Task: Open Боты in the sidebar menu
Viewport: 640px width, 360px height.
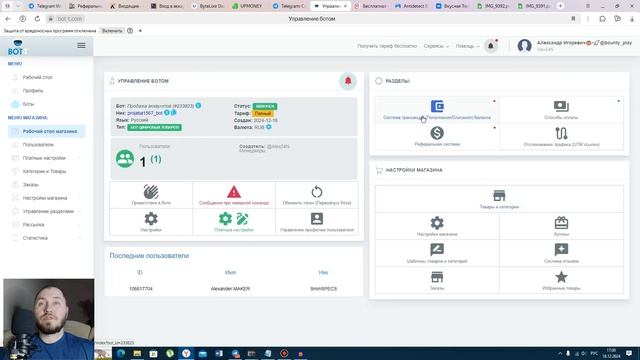Action: [x=28, y=104]
